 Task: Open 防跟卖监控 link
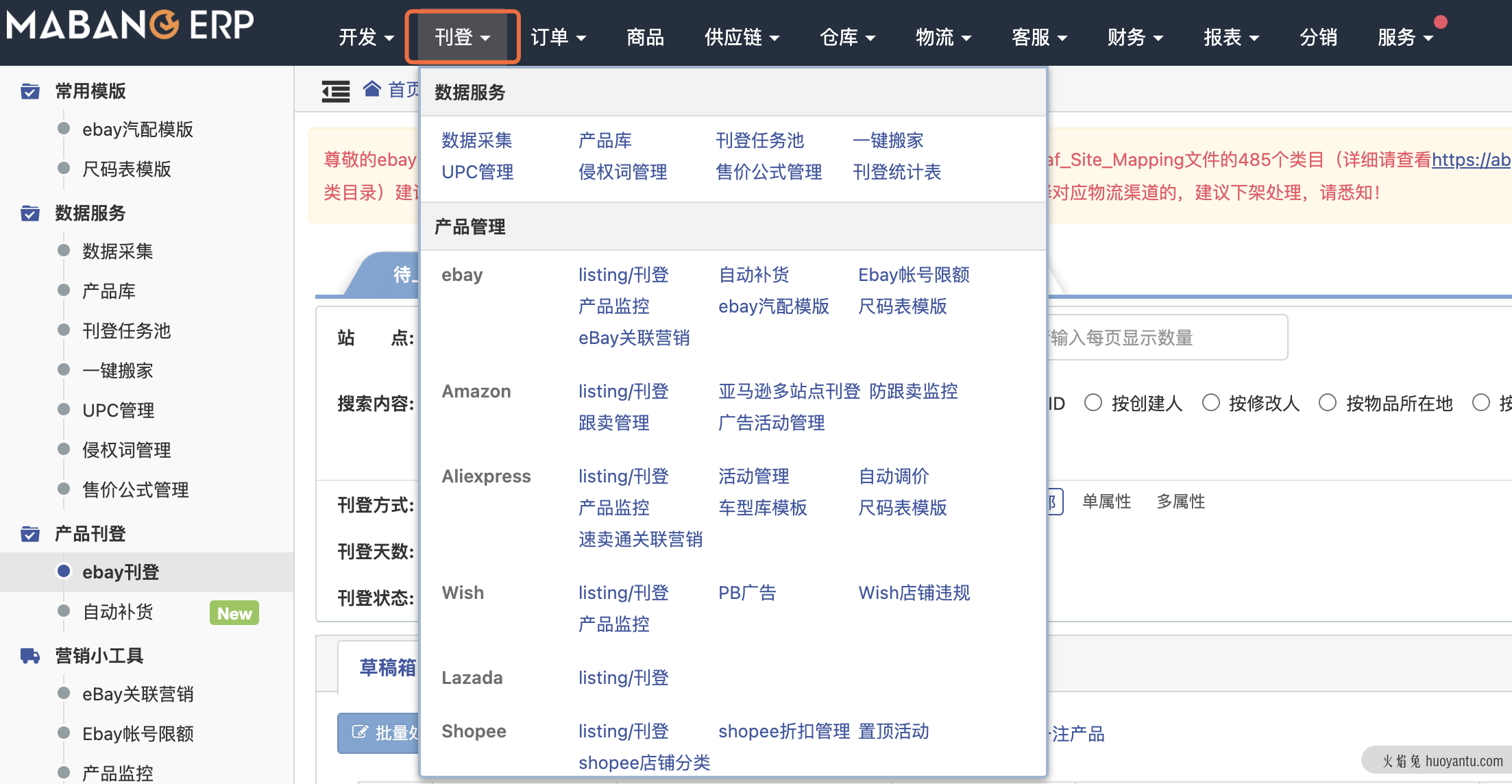tap(914, 391)
